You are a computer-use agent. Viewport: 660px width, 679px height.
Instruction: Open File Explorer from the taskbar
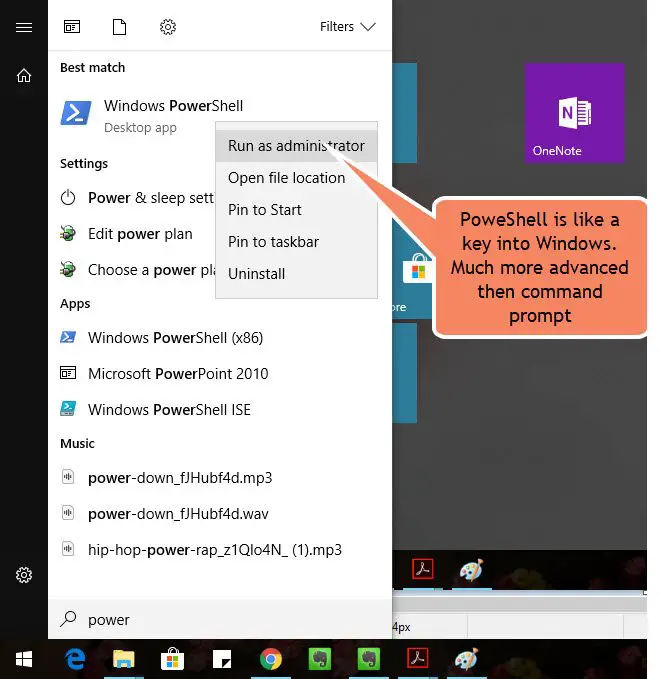[124, 660]
